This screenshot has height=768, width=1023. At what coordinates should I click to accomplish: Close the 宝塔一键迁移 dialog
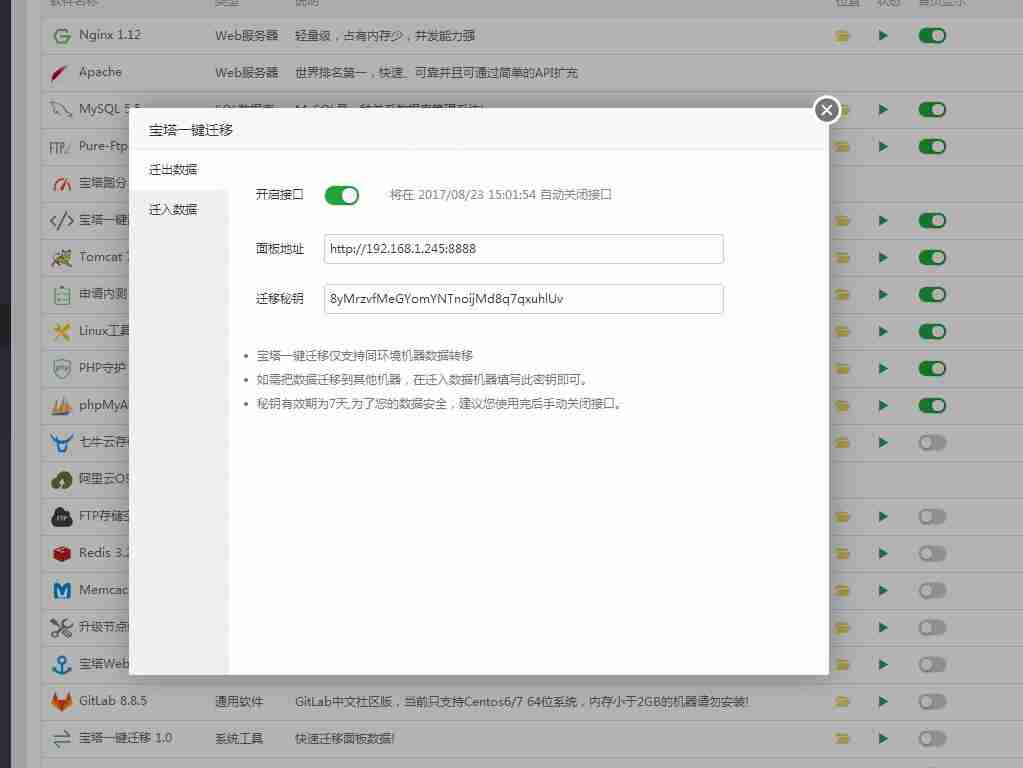[x=825, y=110]
